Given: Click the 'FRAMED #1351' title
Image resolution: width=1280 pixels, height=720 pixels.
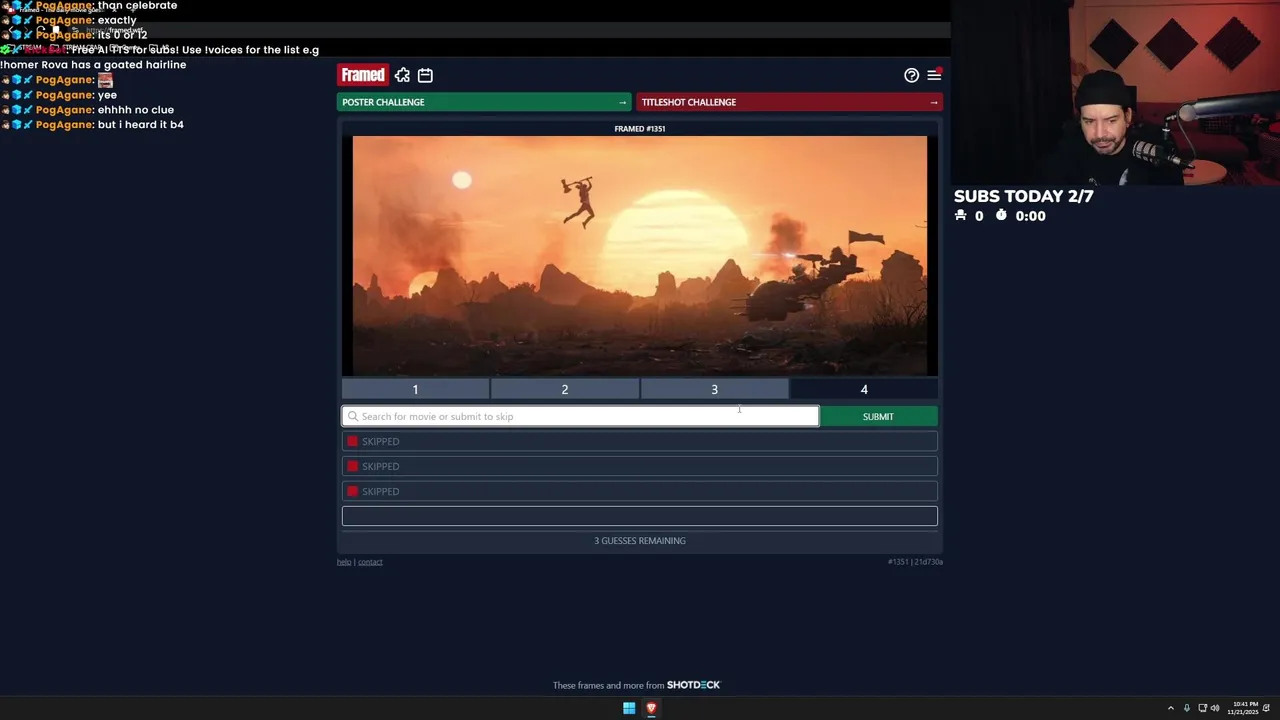Looking at the screenshot, I should coord(640,128).
